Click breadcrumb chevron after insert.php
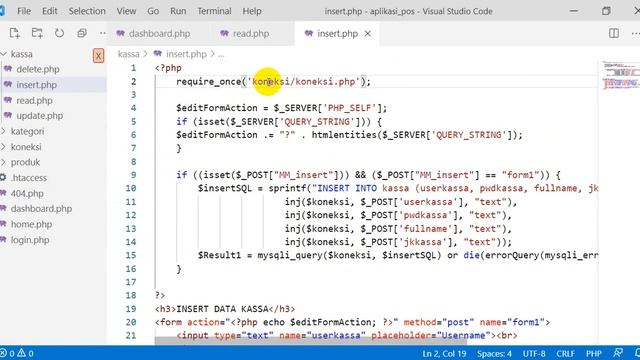The height and width of the screenshot is (360, 640). coord(213,54)
